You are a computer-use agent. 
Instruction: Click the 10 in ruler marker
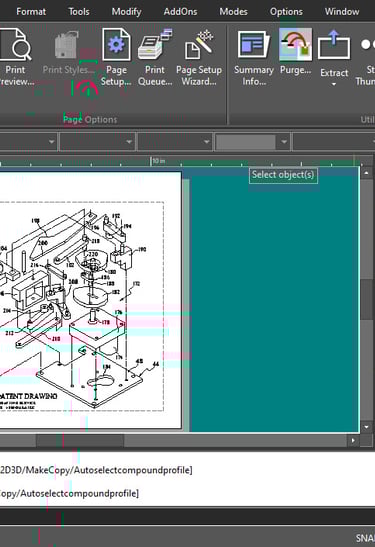pyautogui.click(x=158, y=161)
